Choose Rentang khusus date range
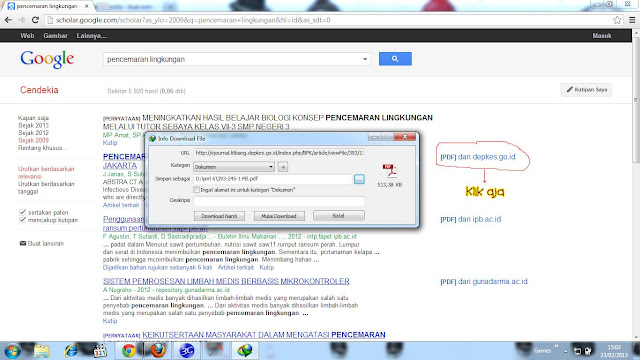The width and height of the screenshot is (640, 360). coord(42,148)
